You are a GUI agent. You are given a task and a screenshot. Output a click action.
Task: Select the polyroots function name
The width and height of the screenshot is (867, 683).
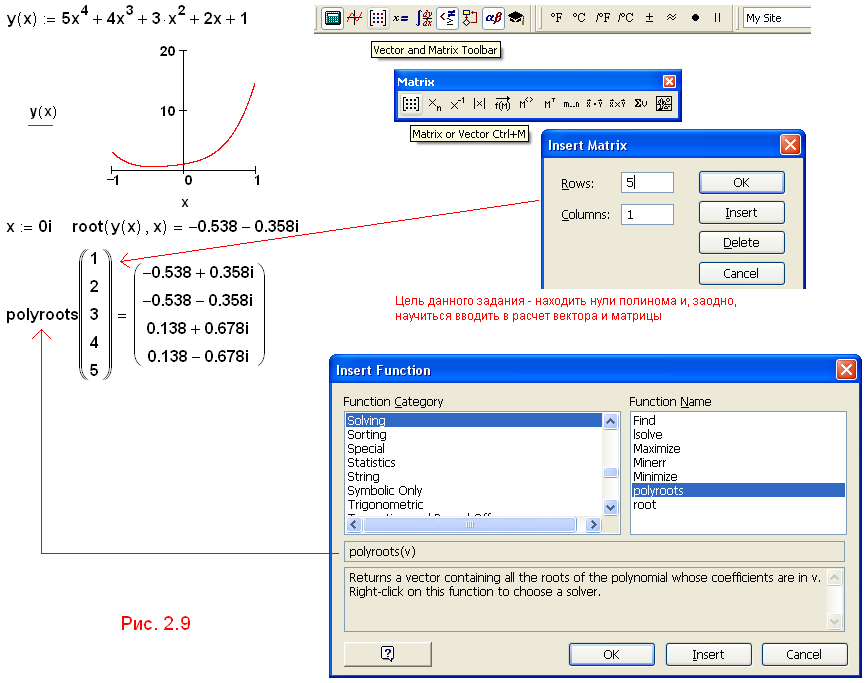(738, 491)
